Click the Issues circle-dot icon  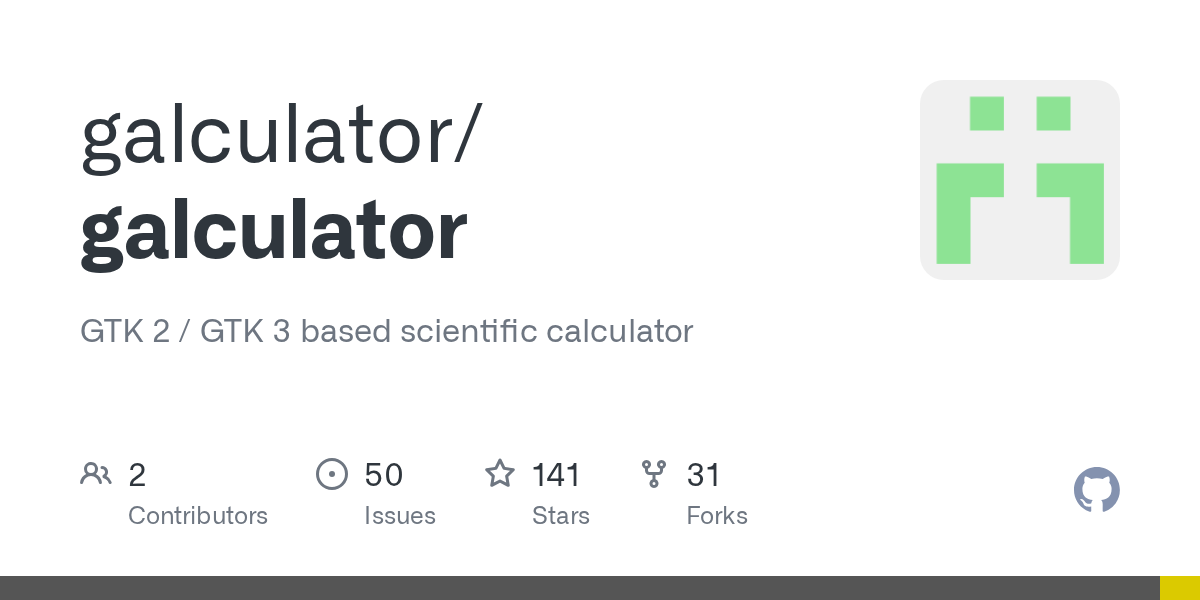332,474
